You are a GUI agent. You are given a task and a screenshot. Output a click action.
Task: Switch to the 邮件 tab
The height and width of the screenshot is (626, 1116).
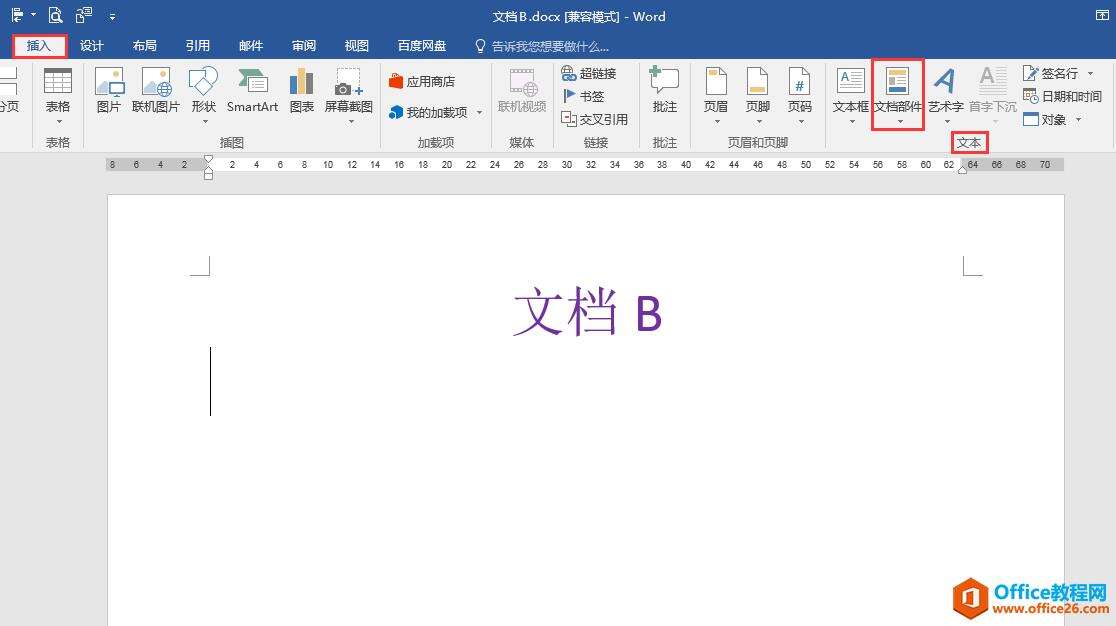point(251,46)
